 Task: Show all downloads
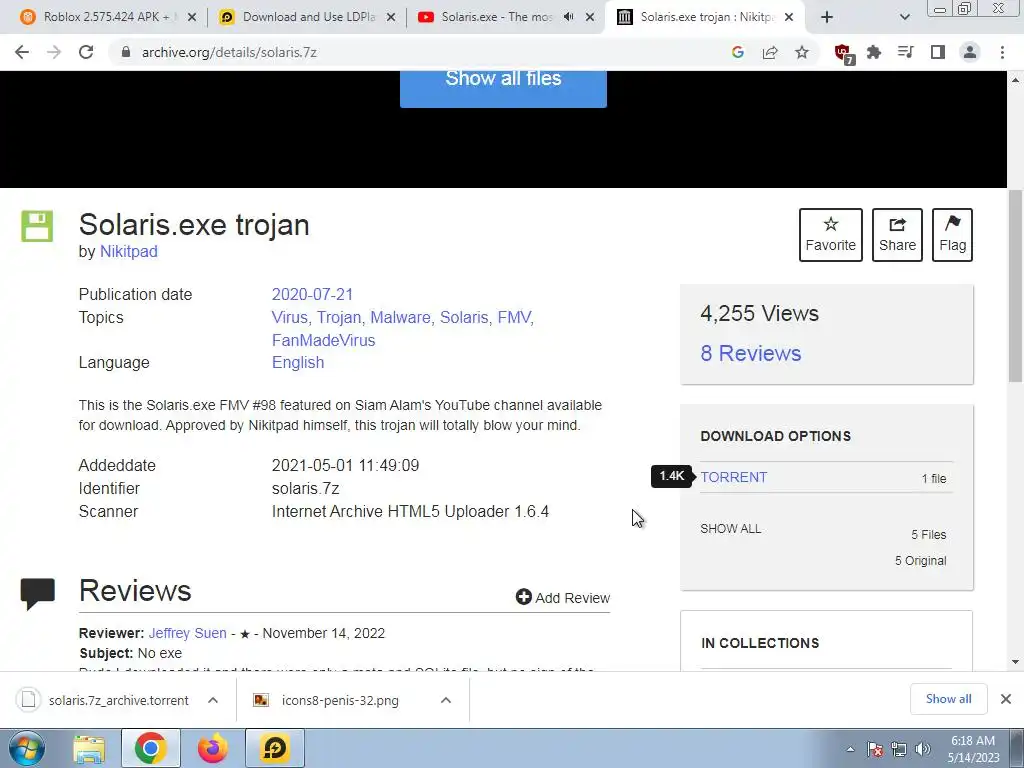click(x=948, y=699)
